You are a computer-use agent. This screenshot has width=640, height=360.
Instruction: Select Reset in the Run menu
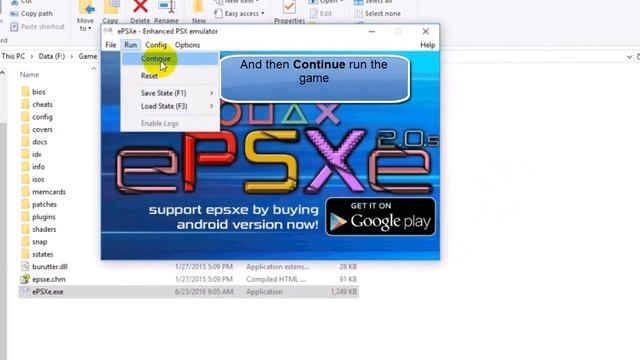click(170, 76)
